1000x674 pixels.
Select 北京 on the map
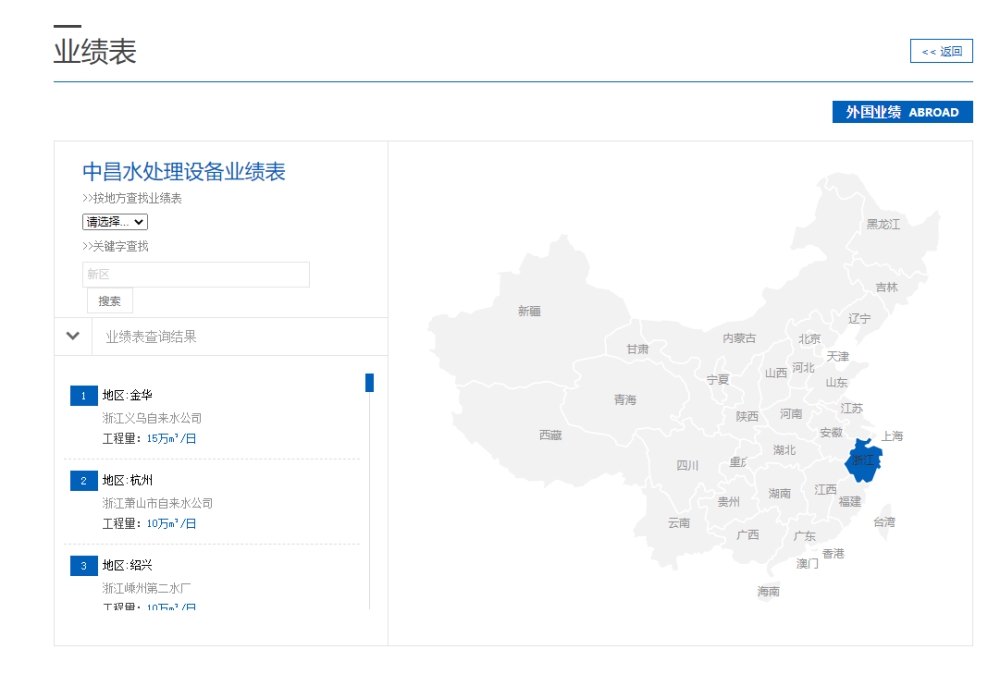pos(809,339)
